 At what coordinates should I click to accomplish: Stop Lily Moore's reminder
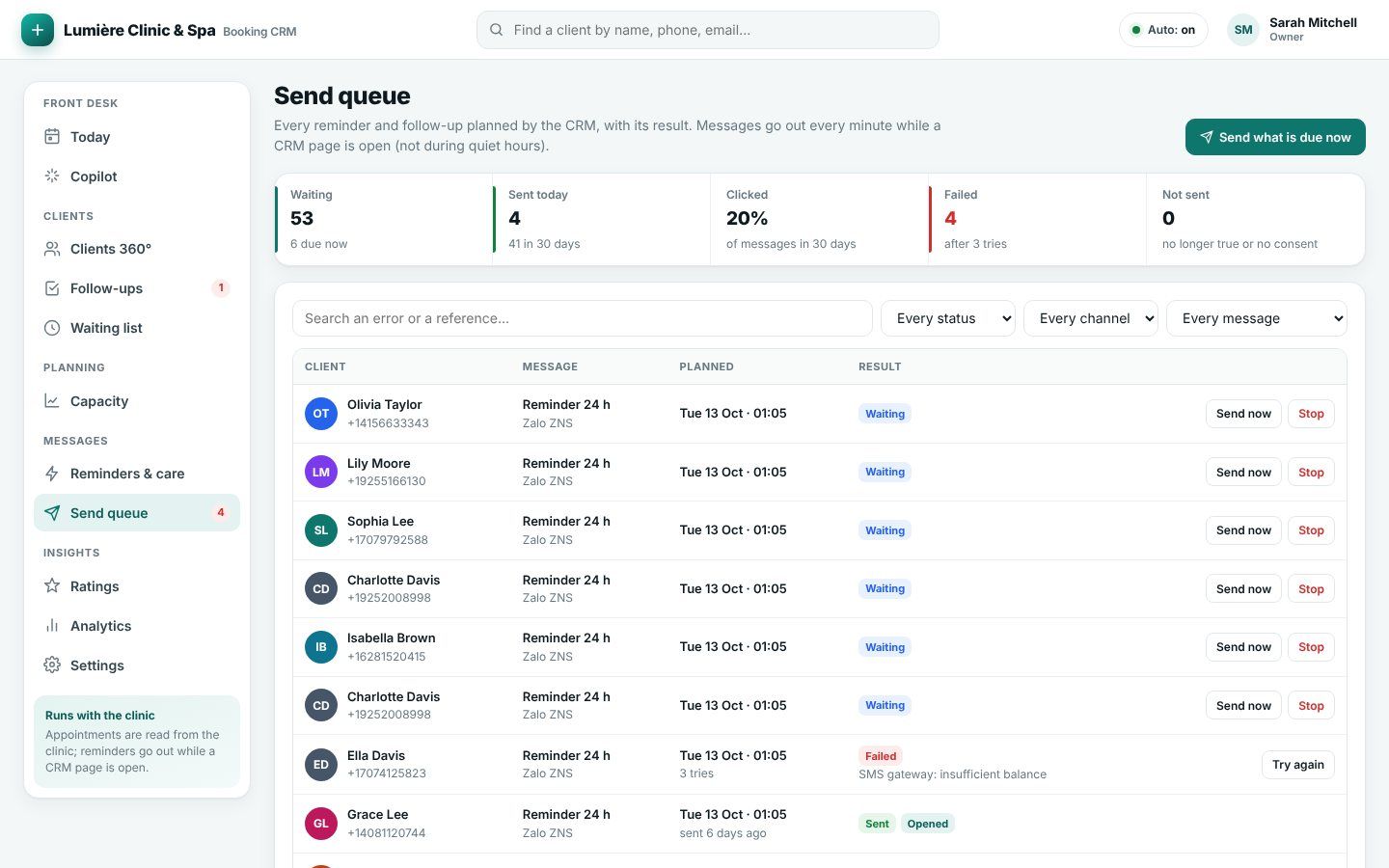click(1311, 473)
